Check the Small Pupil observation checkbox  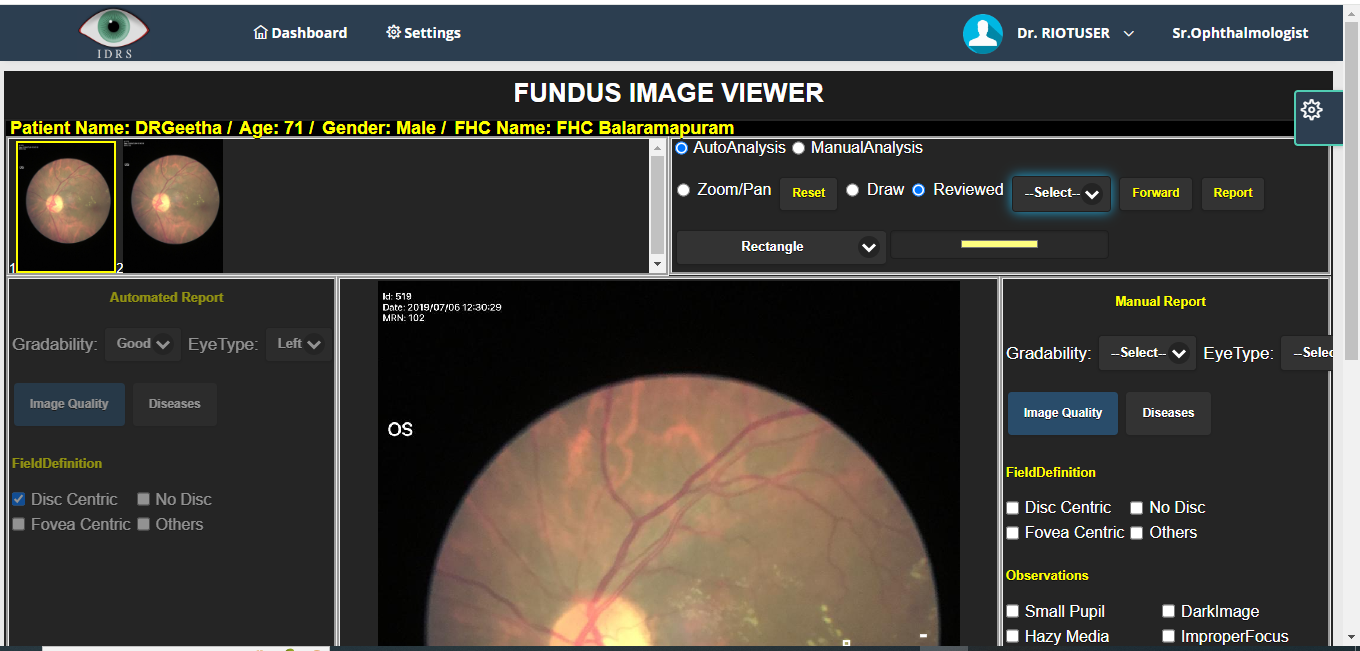coord(1013,611)
